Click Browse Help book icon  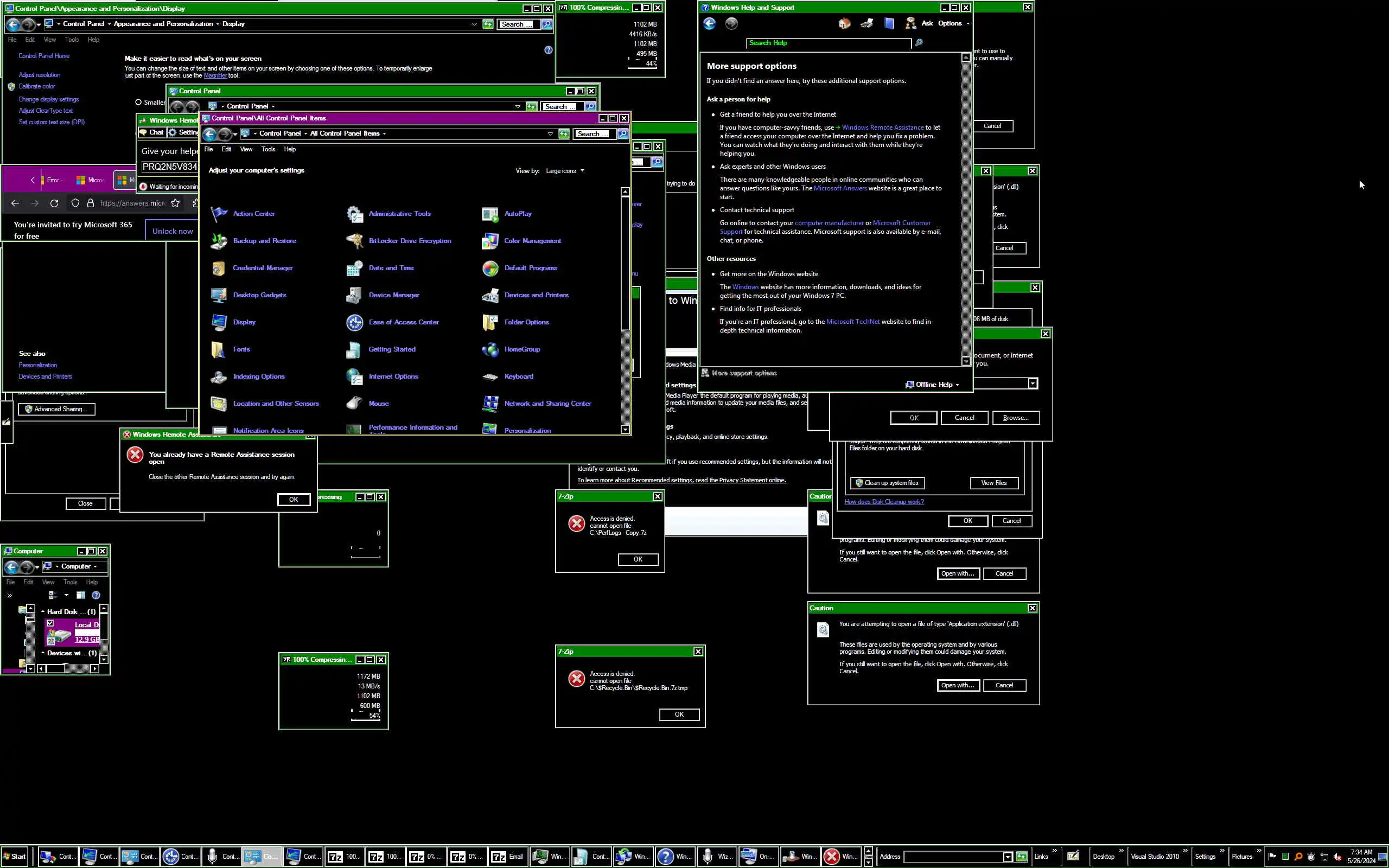tap(889, 23)
